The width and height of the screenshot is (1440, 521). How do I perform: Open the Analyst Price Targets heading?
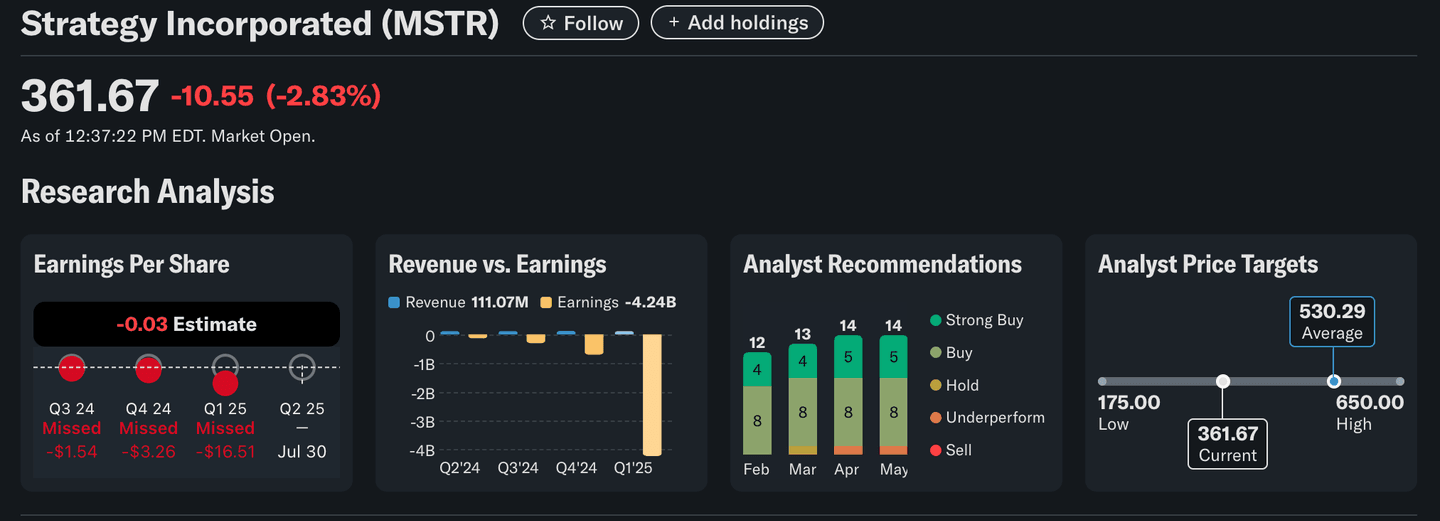pyautogui.click(x=1207, y=264)
